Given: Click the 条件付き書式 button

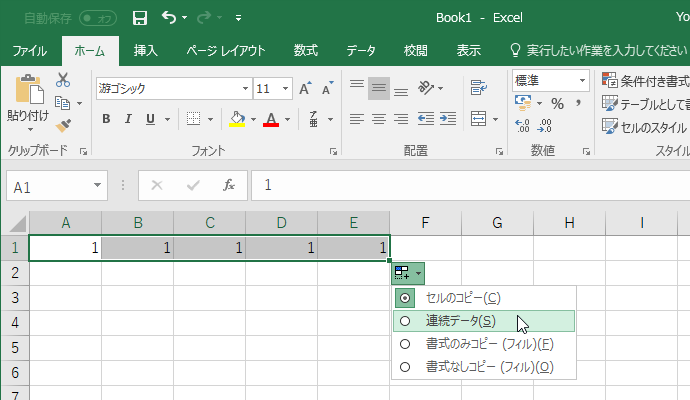Looking at the screenshot, I should point(645,81).
